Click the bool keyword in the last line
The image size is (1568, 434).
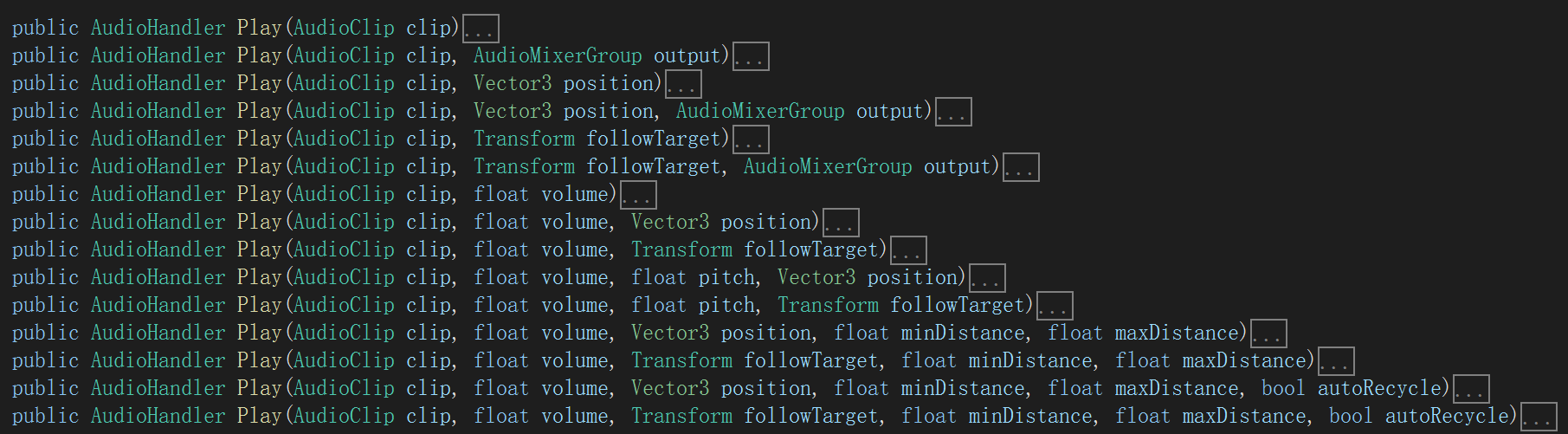(1351, 417)
